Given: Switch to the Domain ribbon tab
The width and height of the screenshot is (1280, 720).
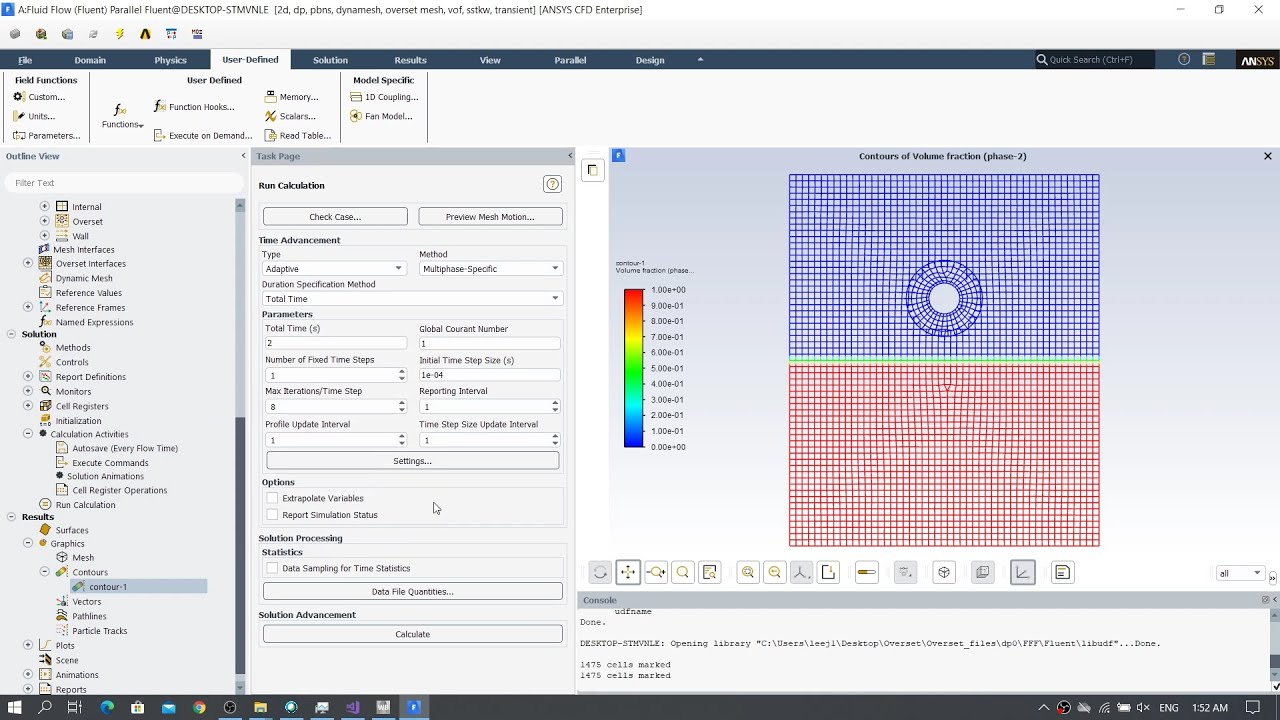Looking at the screenshot, I should click(90, 60).
